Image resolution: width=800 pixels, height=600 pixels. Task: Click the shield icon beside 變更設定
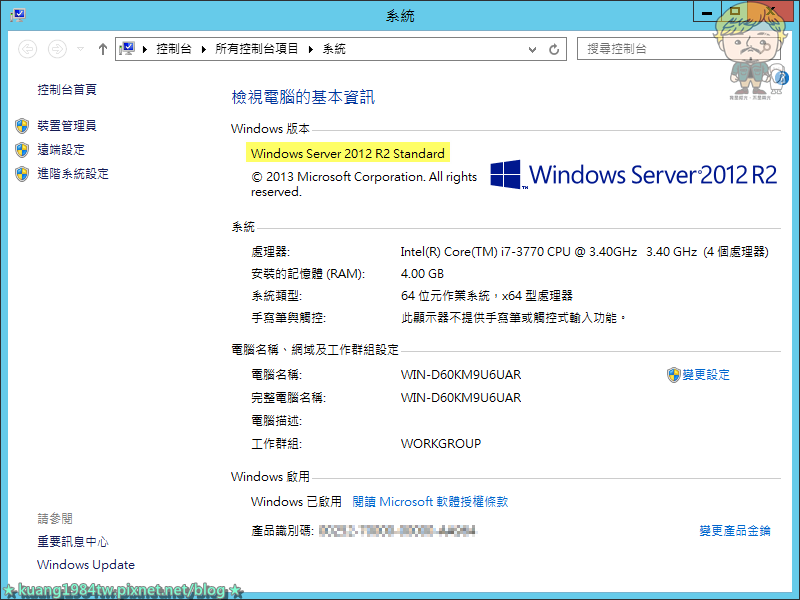pos(674,375)
